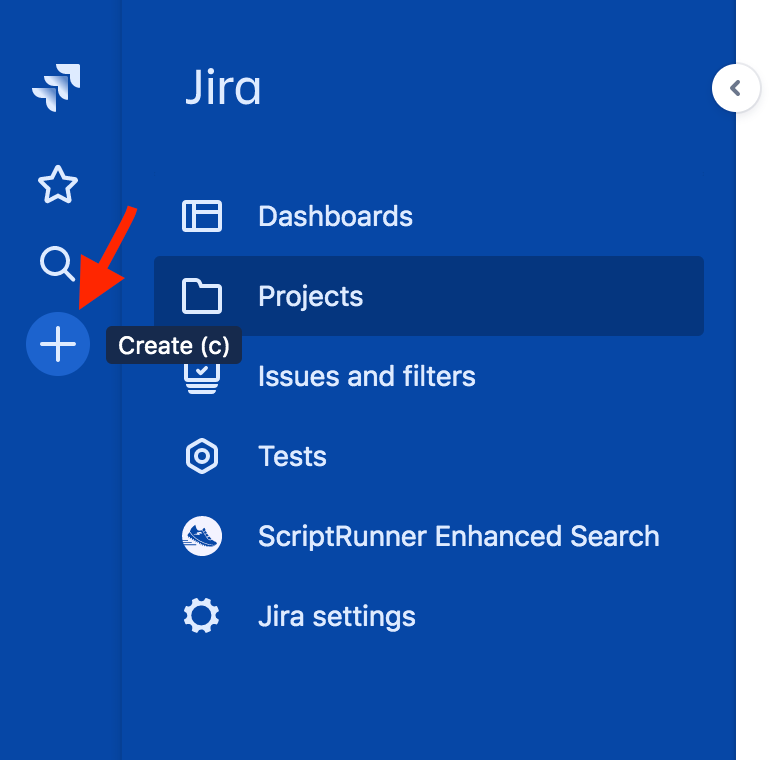Click the Jira heading text

coord(223,88)
